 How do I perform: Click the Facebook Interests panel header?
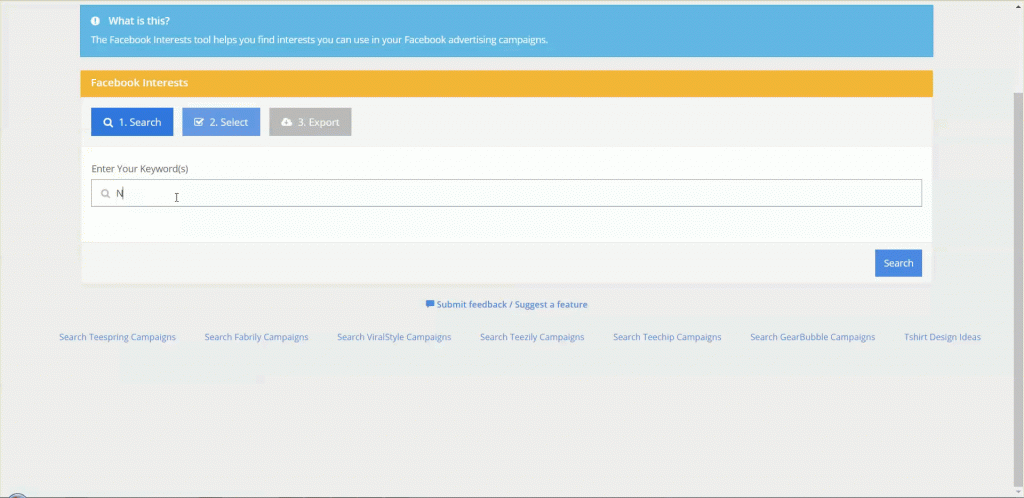(x=506, y=84)
